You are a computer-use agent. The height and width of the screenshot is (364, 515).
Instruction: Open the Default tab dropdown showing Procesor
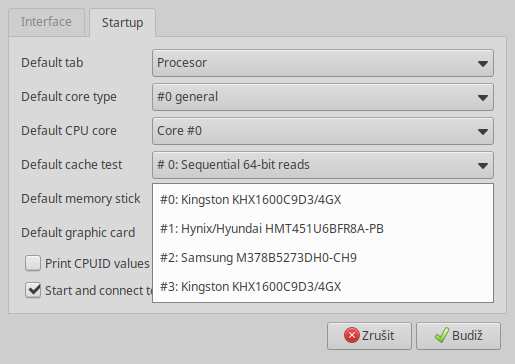323,63
